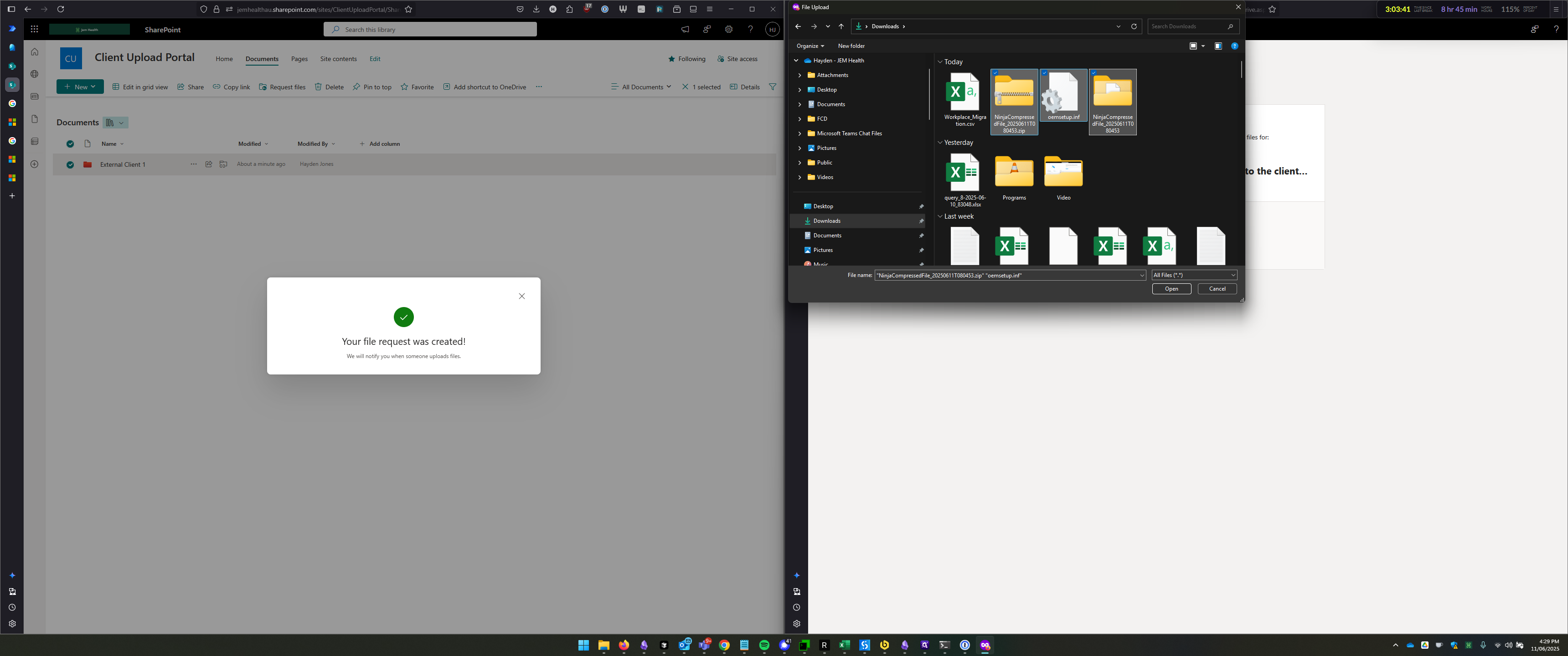Image resolution: width=1568 pixels, height=656 pixels.
Task: Click the Site access link
Action: click(737, 59)
